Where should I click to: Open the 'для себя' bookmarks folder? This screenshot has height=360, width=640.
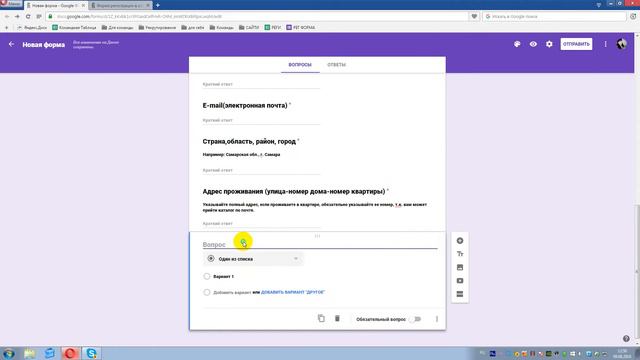(x=193, y=27)
